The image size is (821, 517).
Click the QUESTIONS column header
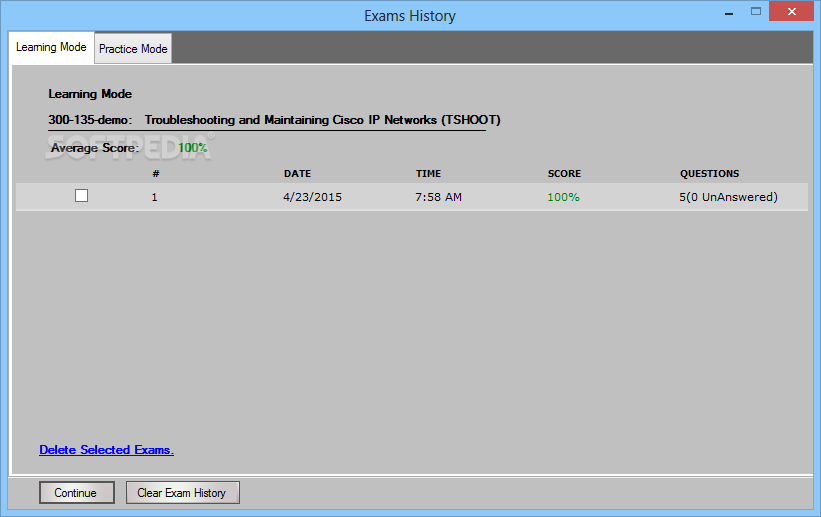click(709, 173)
